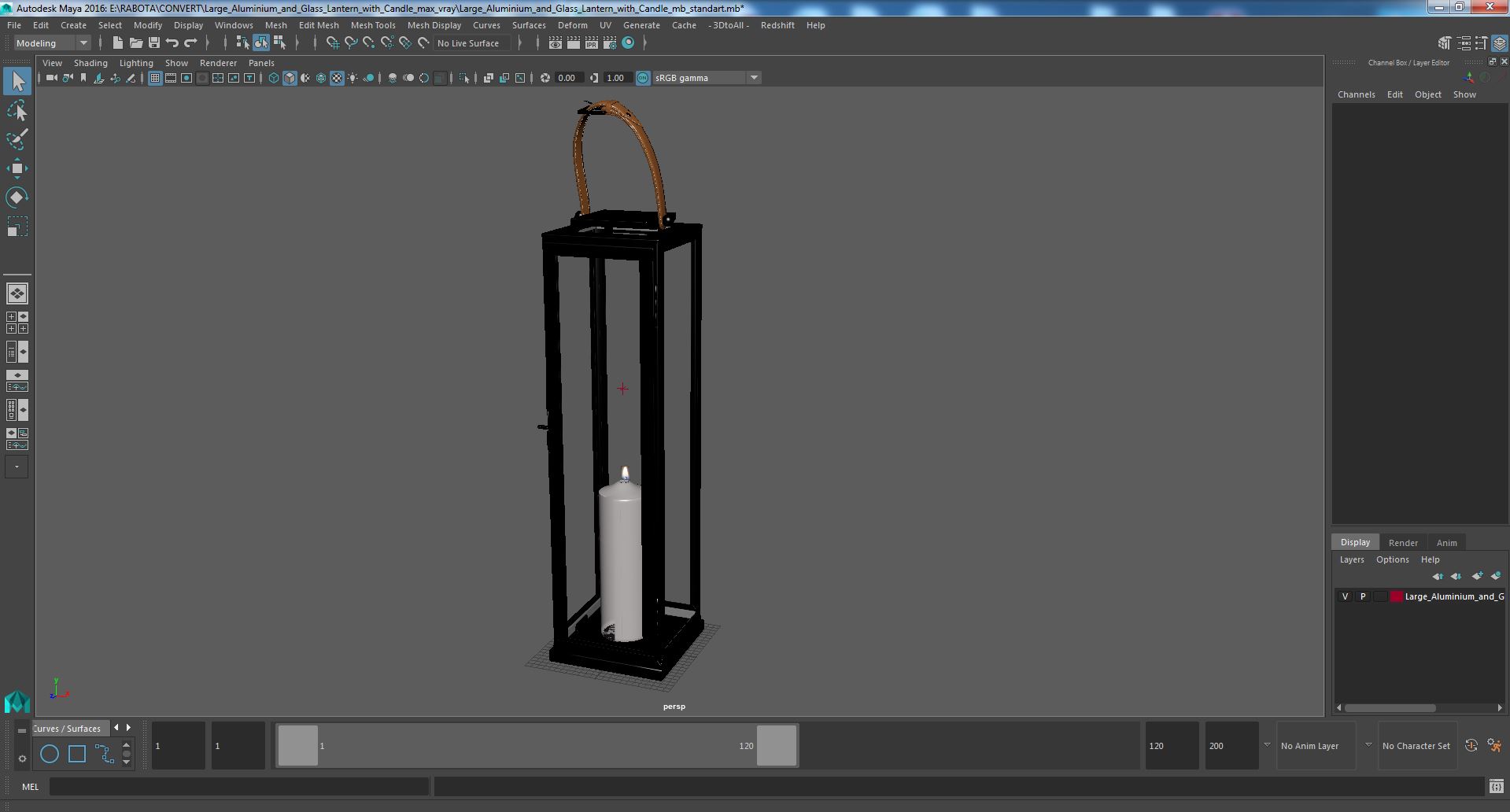This screenshot has width=1510, height=812.
Task: Open the Modeling menu set dropdown
Action: (52, 43)
